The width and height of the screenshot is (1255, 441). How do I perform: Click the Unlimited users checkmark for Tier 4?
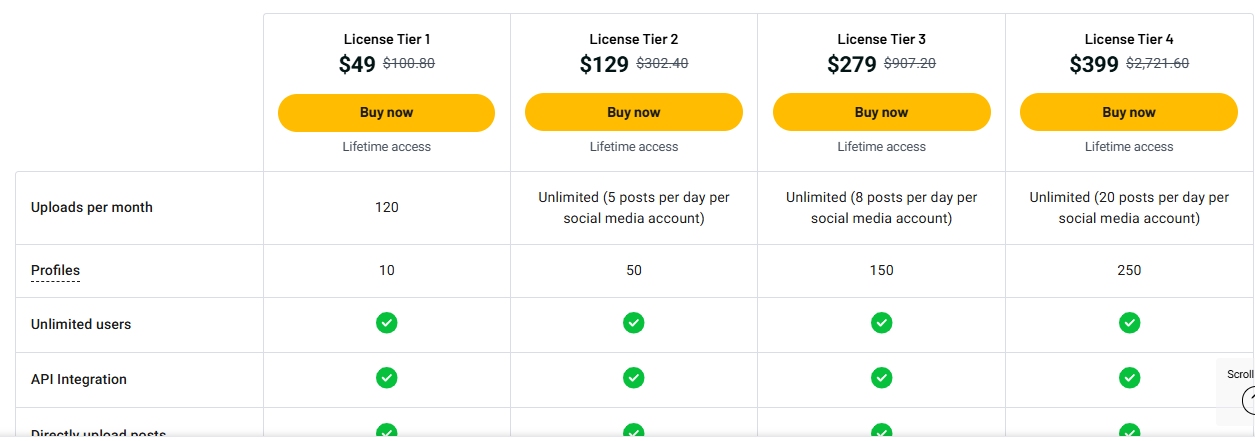(1129, 323)
